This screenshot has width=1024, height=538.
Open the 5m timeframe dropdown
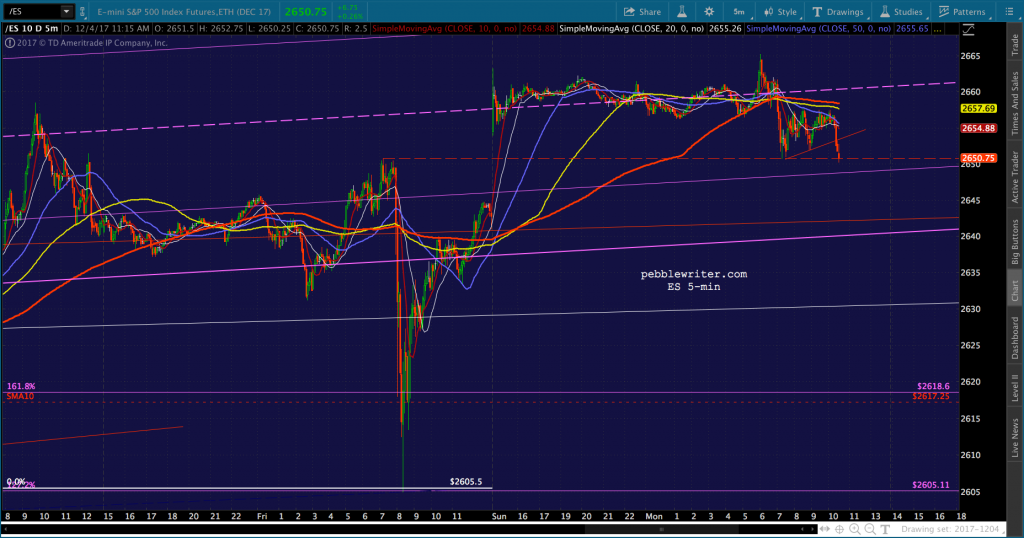click(740, 12)
